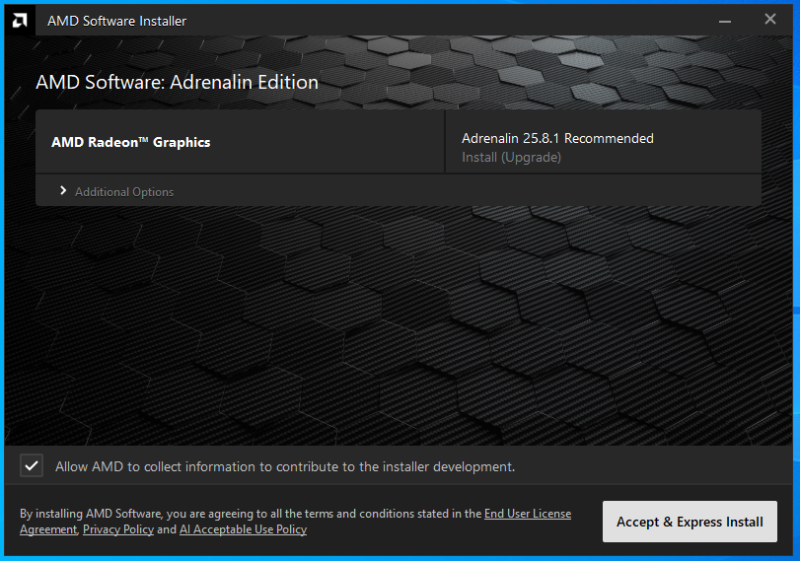Expand Additional Options chevron
The width and height of the screenshot is (800, 561).
[x=63, y=191]
